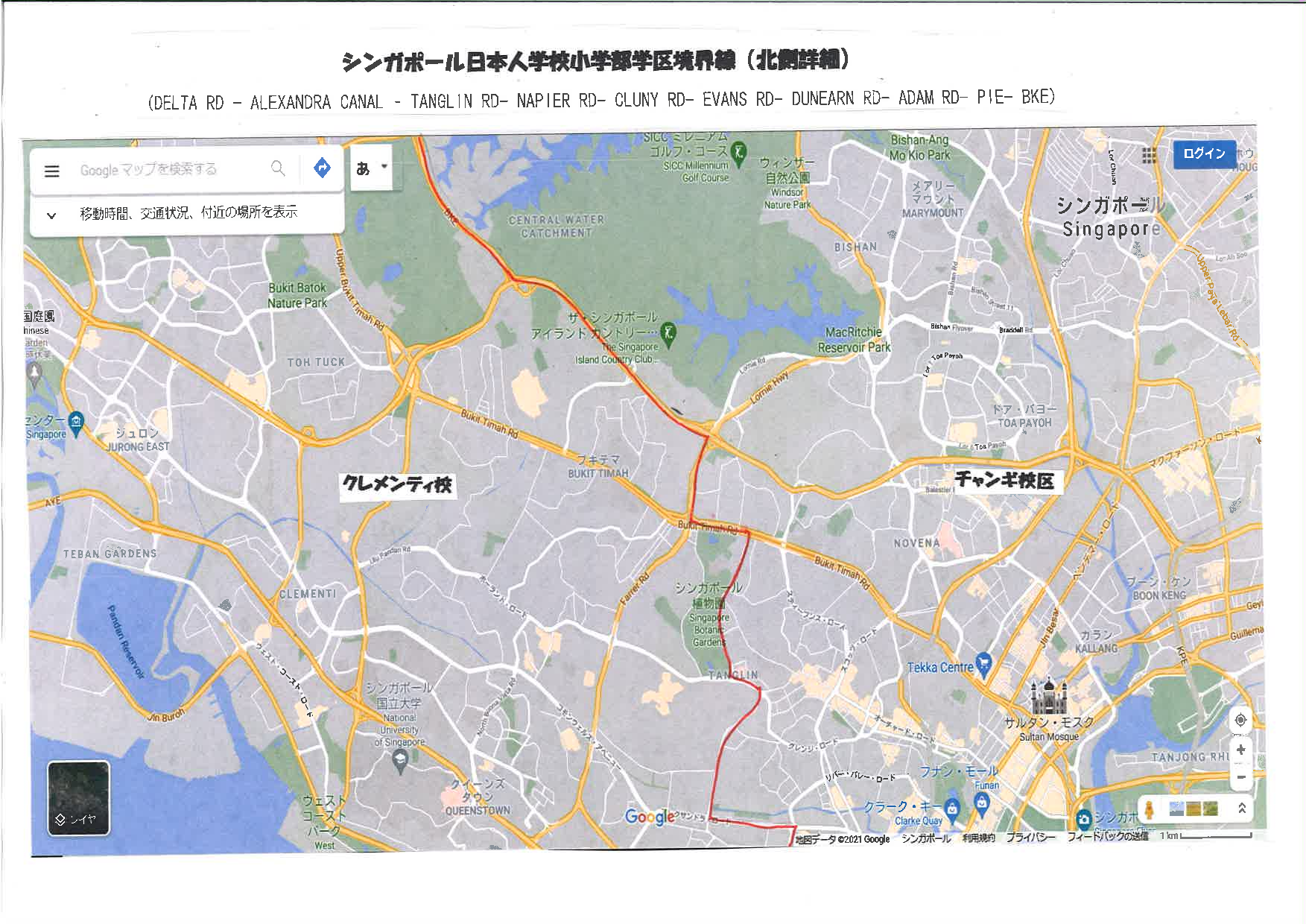Click the シンガポール footer link
This screenshot has width=1306, height=924.
(x=925, y=838)
